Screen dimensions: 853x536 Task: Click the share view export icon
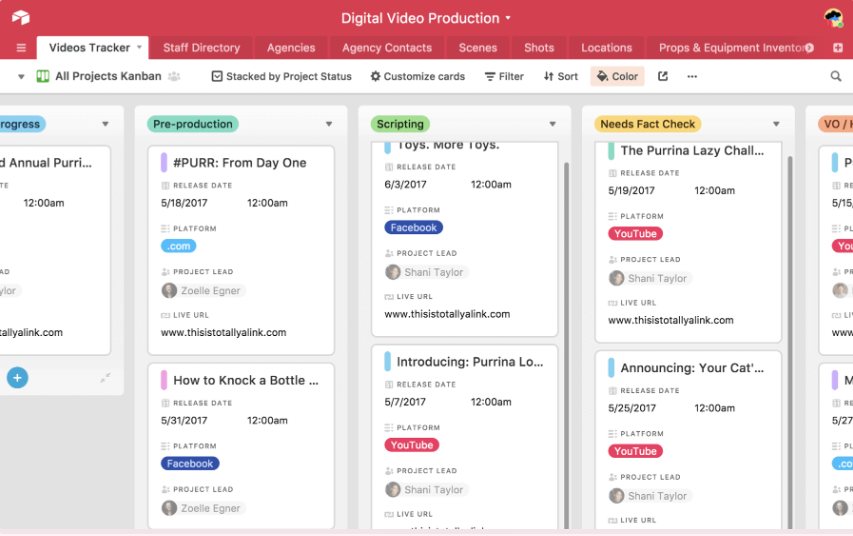tap(663, 76)
